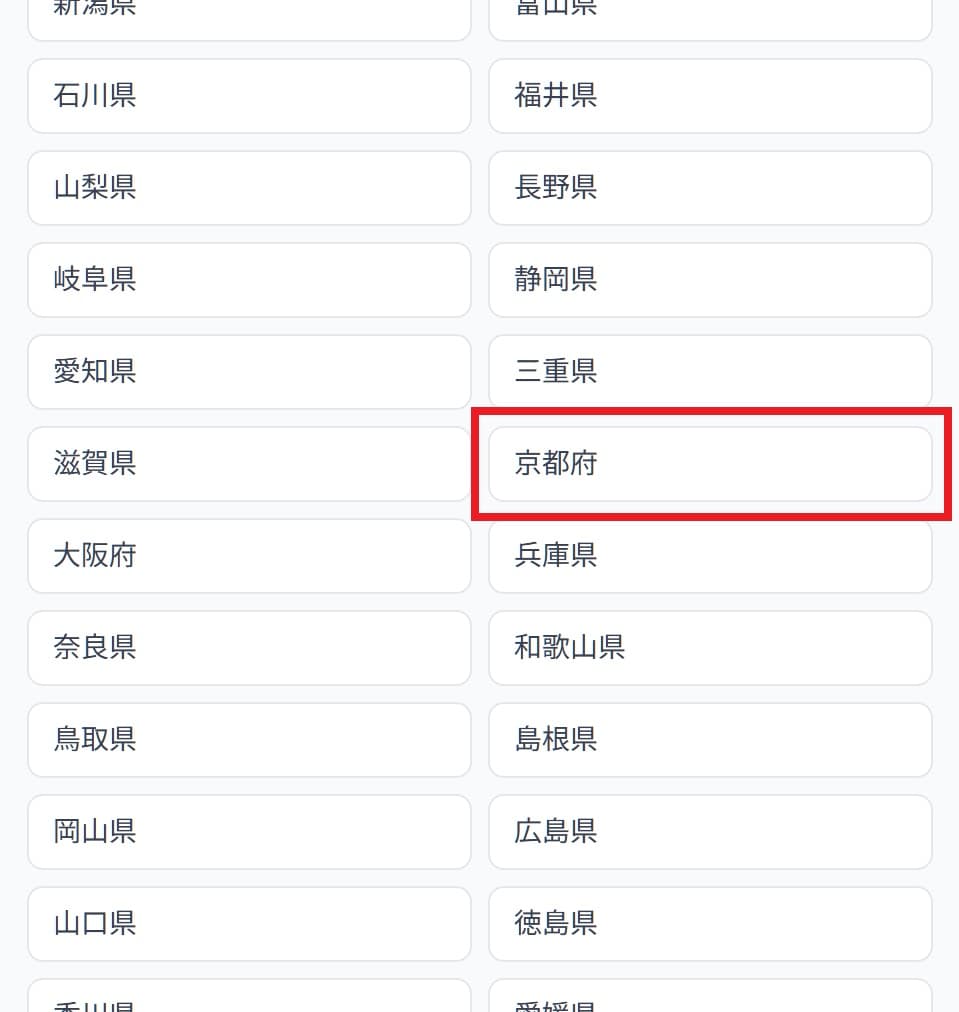The height and width of the screenshot is (1012, 959).
Task: Select 大阪府 prefecture
Action: pos(249,556)
